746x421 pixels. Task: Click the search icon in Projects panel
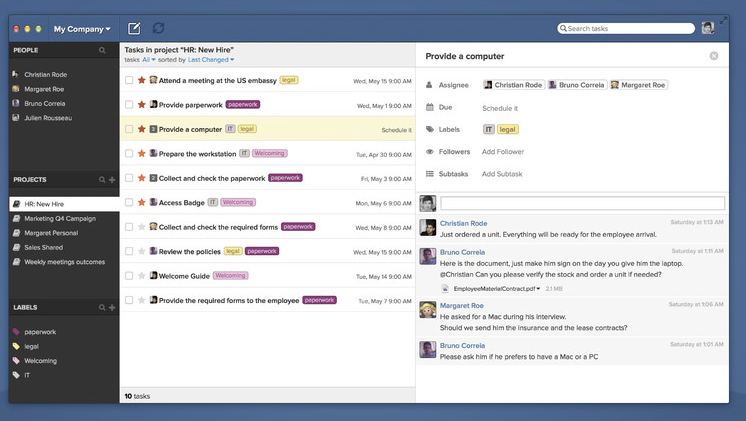[102, 180]
